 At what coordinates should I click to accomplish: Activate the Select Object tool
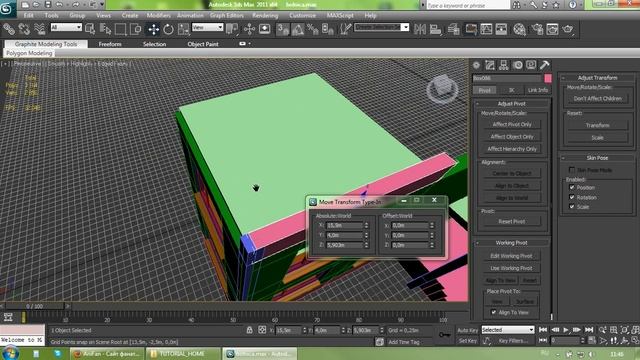tap(90, 29)
